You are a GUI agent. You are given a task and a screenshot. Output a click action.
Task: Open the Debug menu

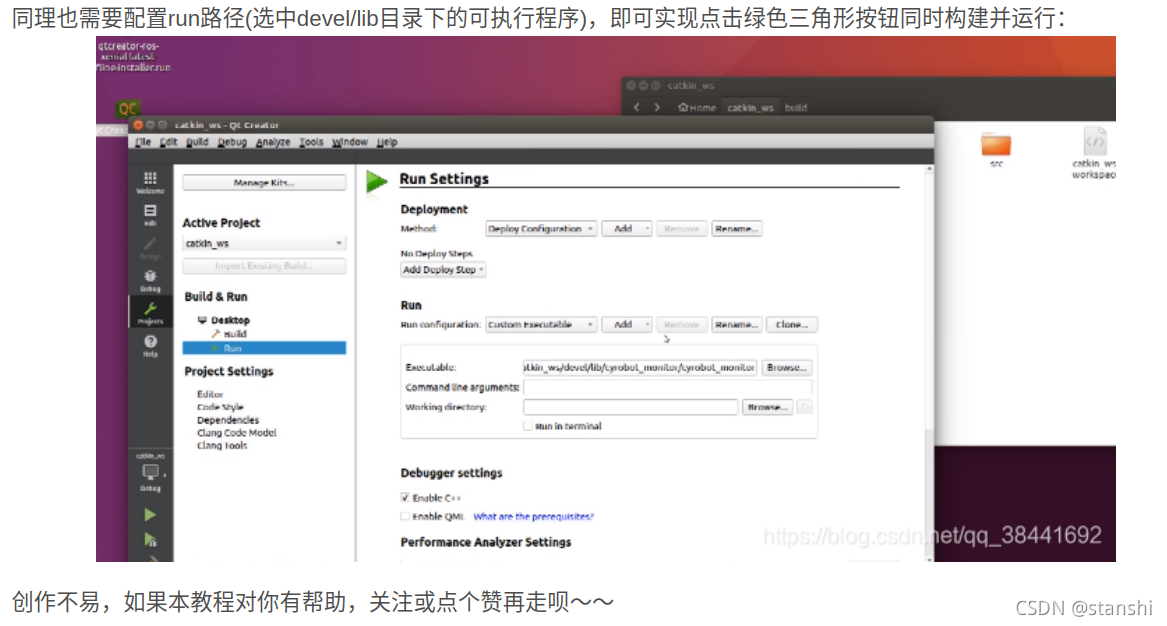point(231,142)
